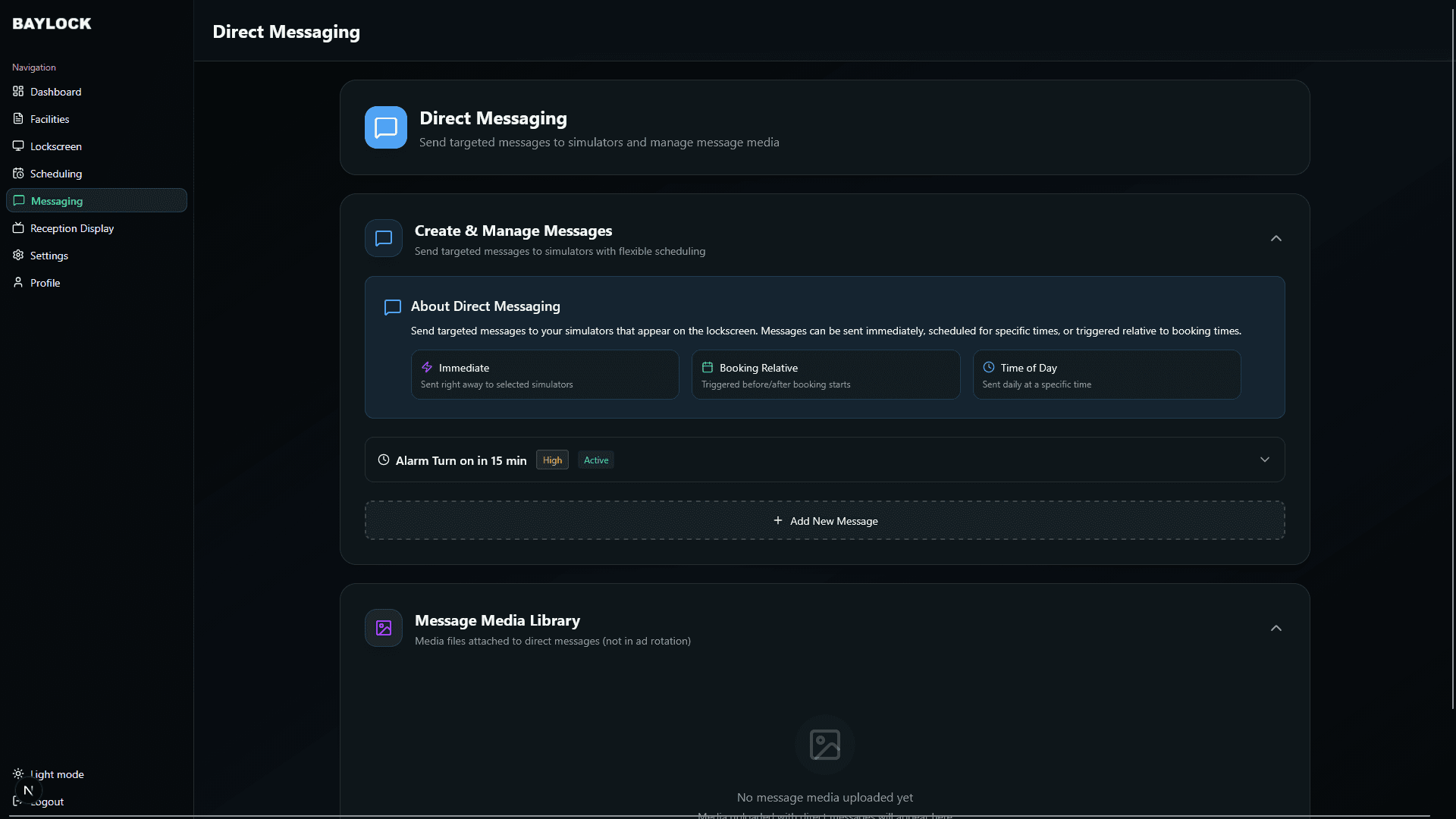Select Messaging navigation item
The image size is (1456, 819).
[97, 201]
